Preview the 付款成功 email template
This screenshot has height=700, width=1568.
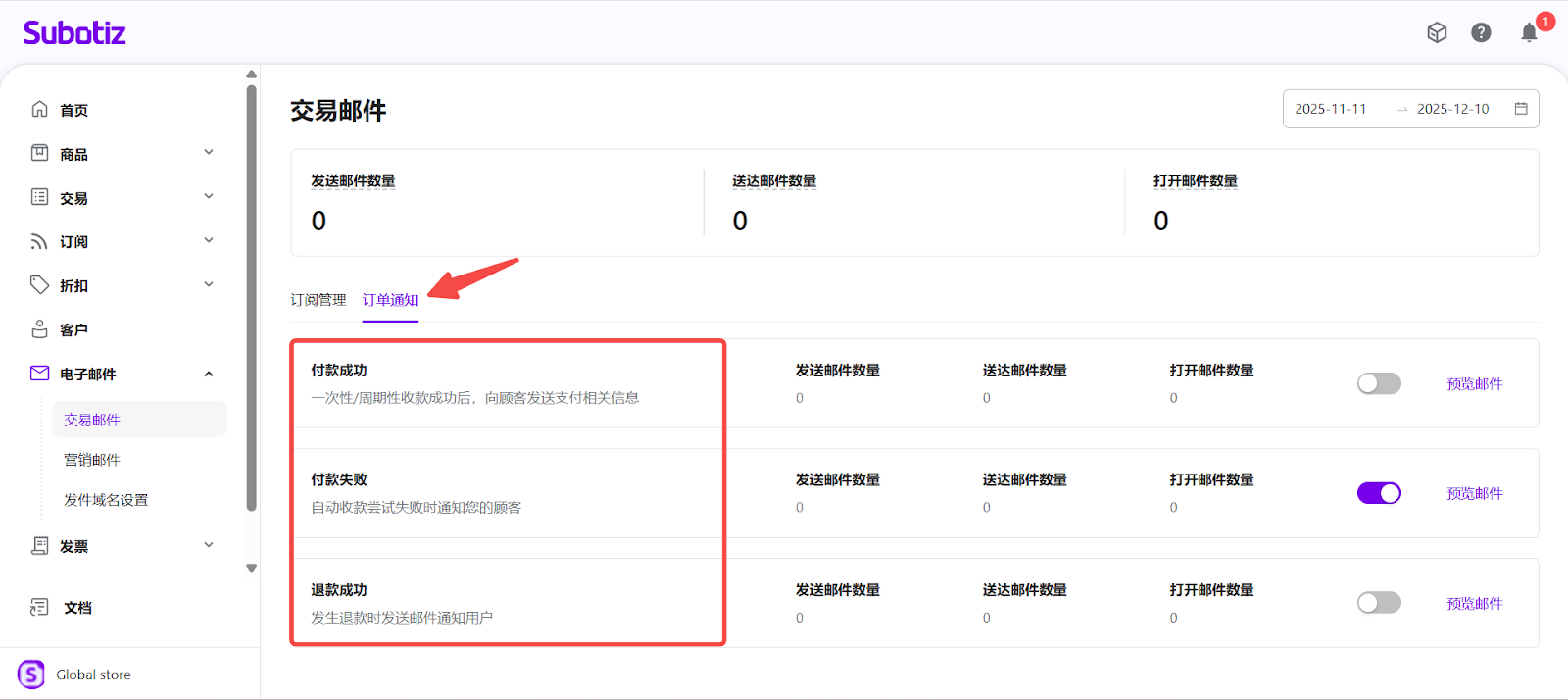(x=1474, y=384)
